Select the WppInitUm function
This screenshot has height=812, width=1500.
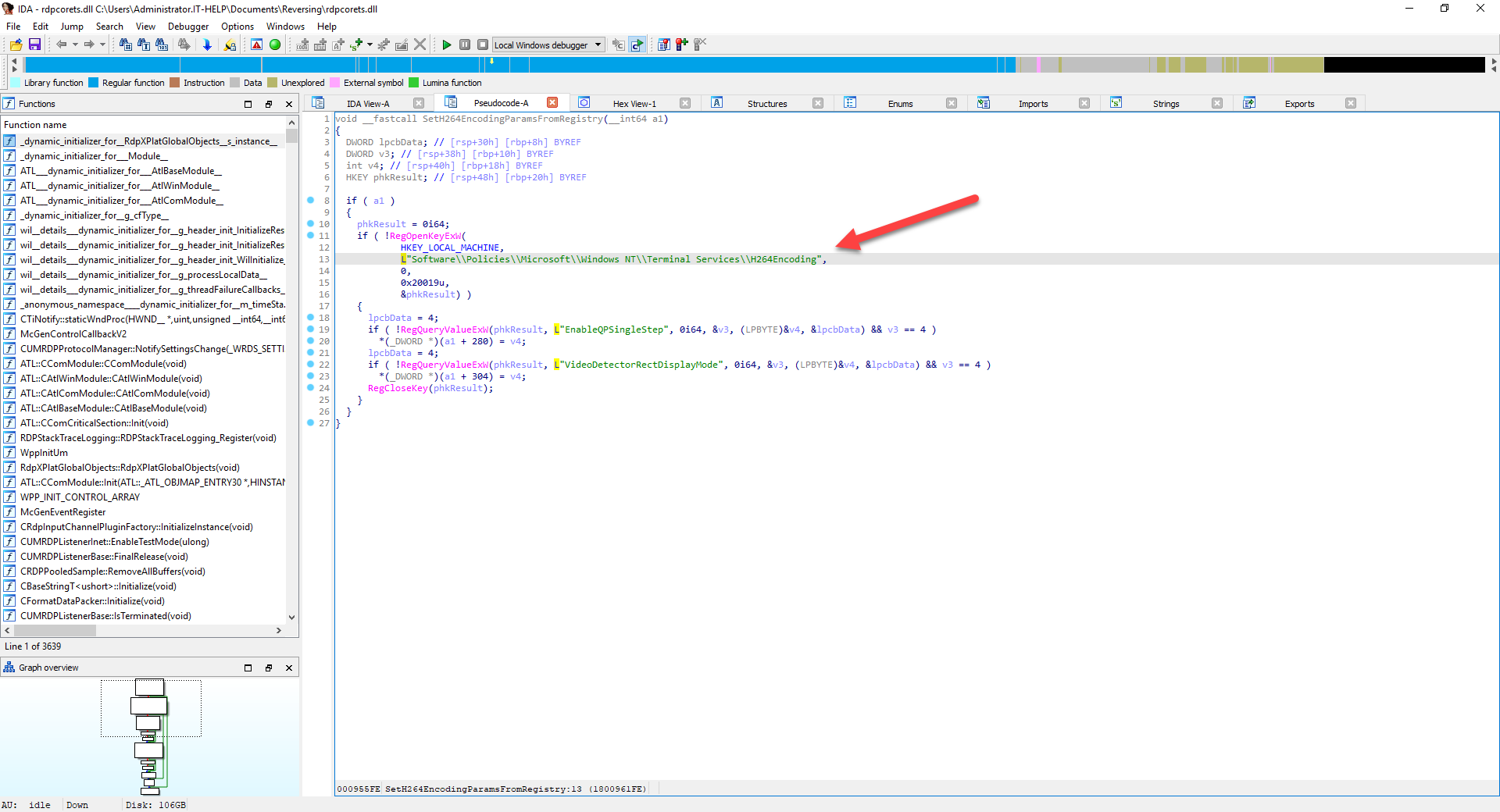click(x=46, y=453)
